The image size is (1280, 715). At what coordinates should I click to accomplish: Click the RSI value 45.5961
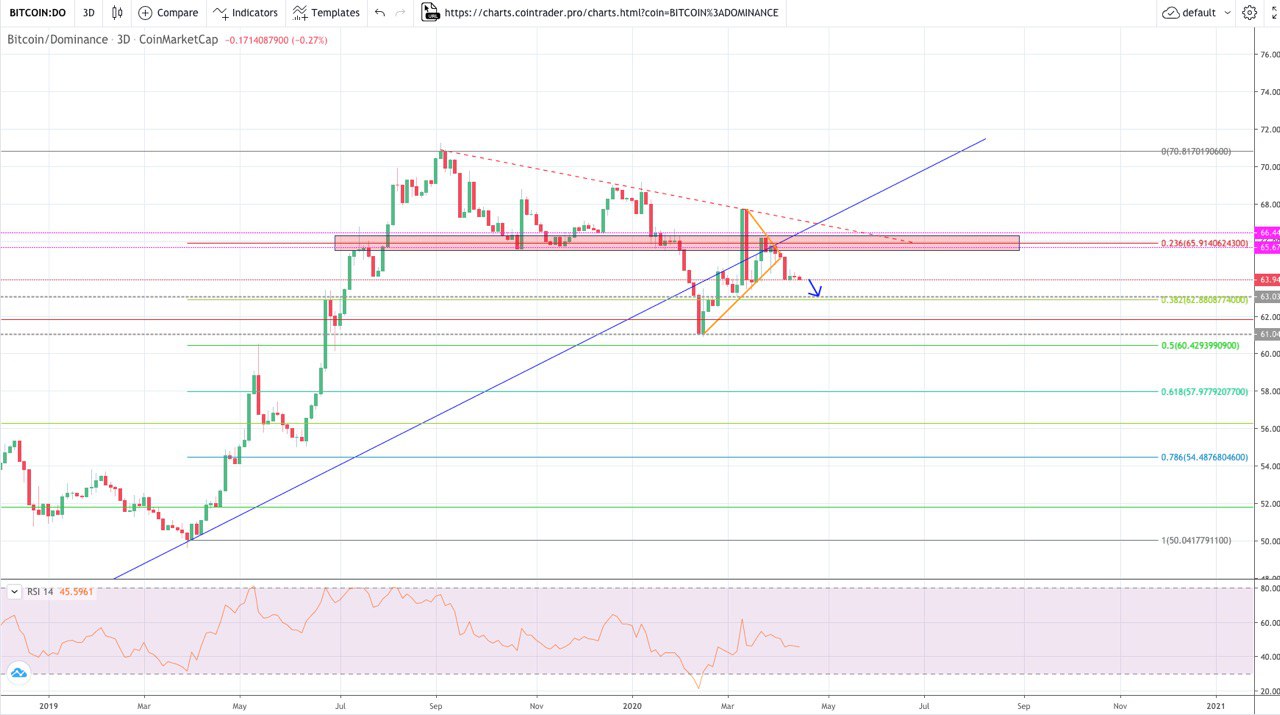pyautogui.click(x=76, y=592)
